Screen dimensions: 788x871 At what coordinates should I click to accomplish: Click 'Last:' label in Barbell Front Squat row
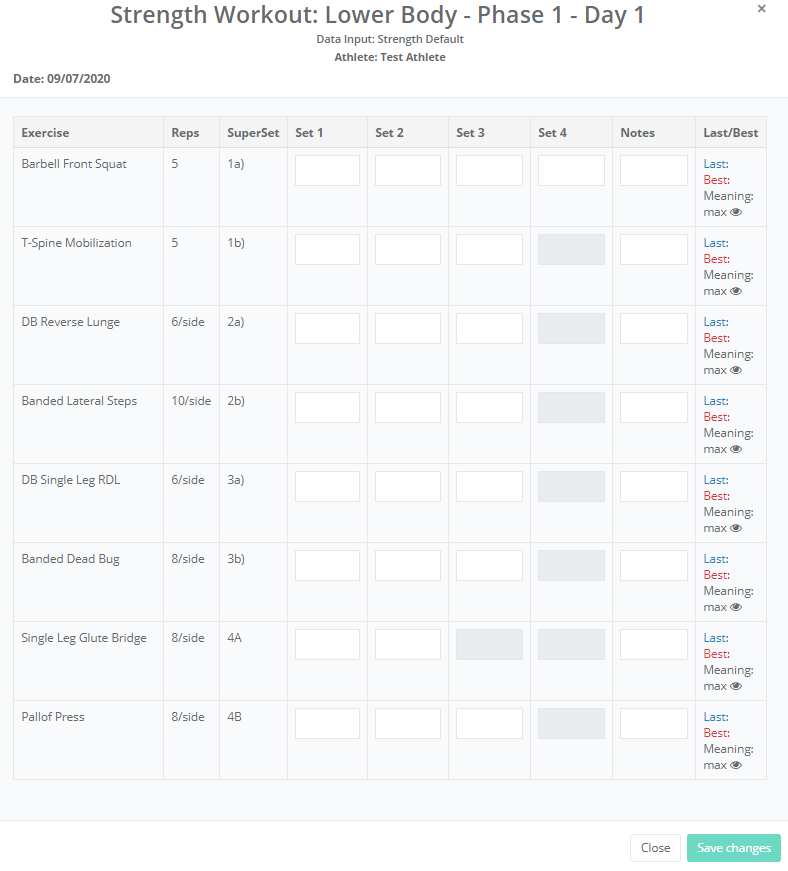click(716, 164)
